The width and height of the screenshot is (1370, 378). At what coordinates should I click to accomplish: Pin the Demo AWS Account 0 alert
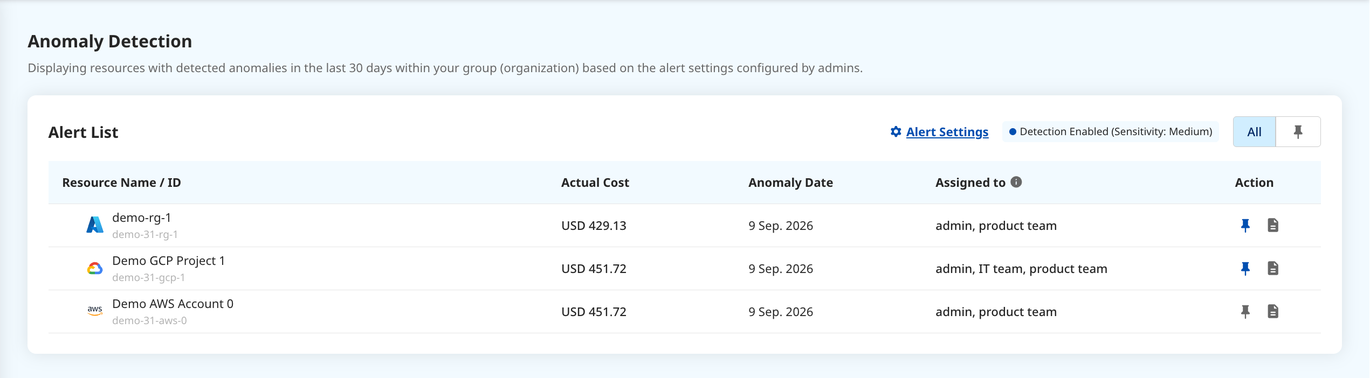coord(1245,311)
